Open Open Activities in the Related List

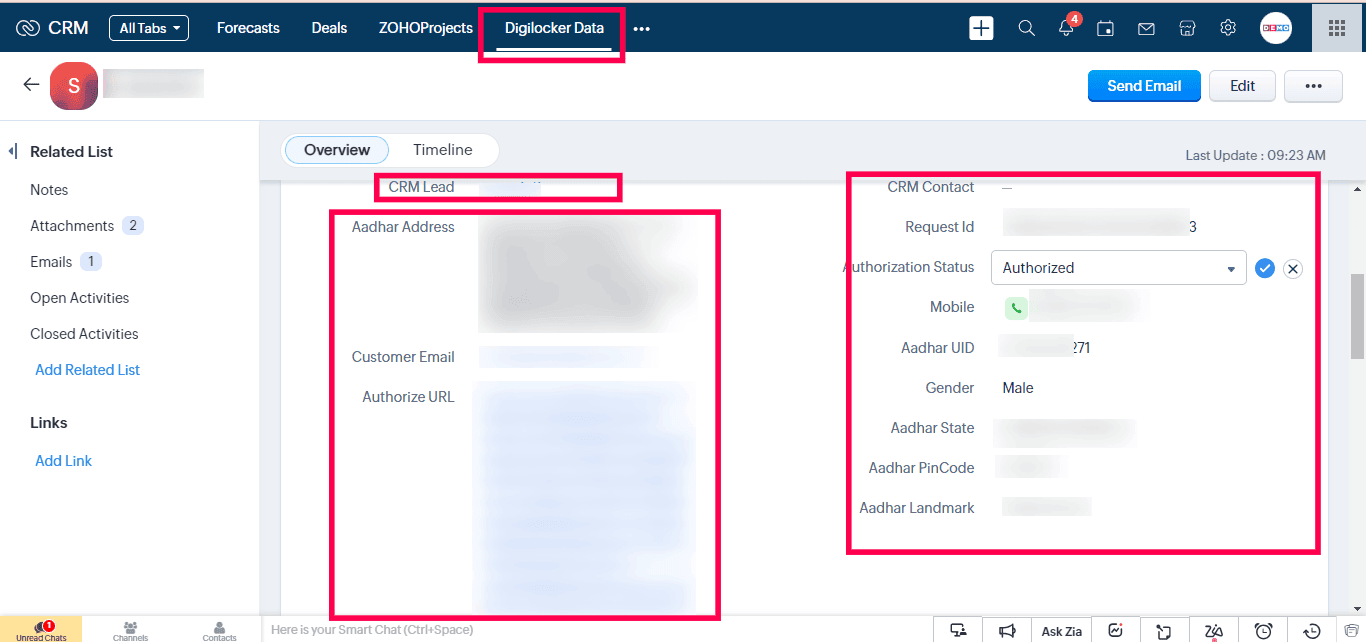[80, 298]
